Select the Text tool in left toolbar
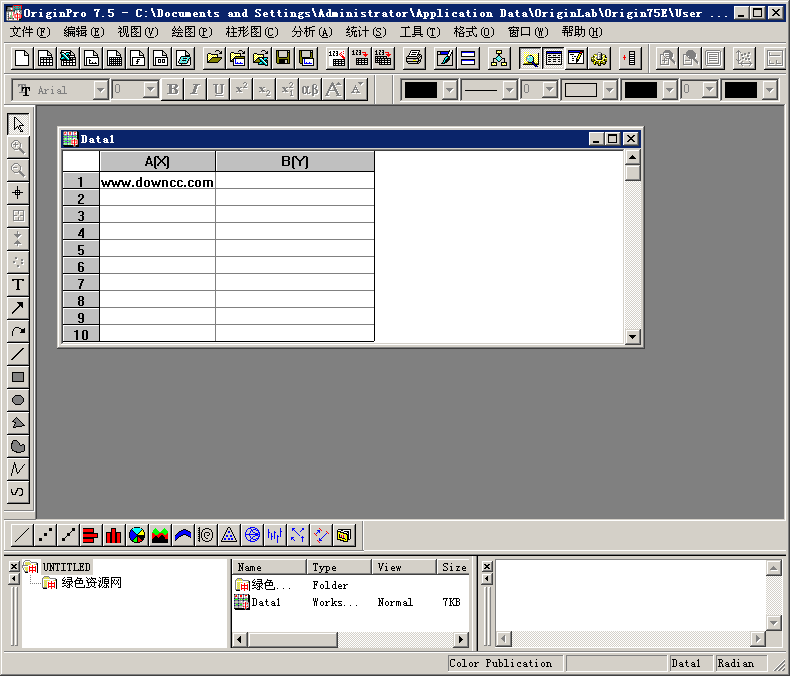This screenshot has height=676, width=790. pyautogui.click(x=18, y=285)
